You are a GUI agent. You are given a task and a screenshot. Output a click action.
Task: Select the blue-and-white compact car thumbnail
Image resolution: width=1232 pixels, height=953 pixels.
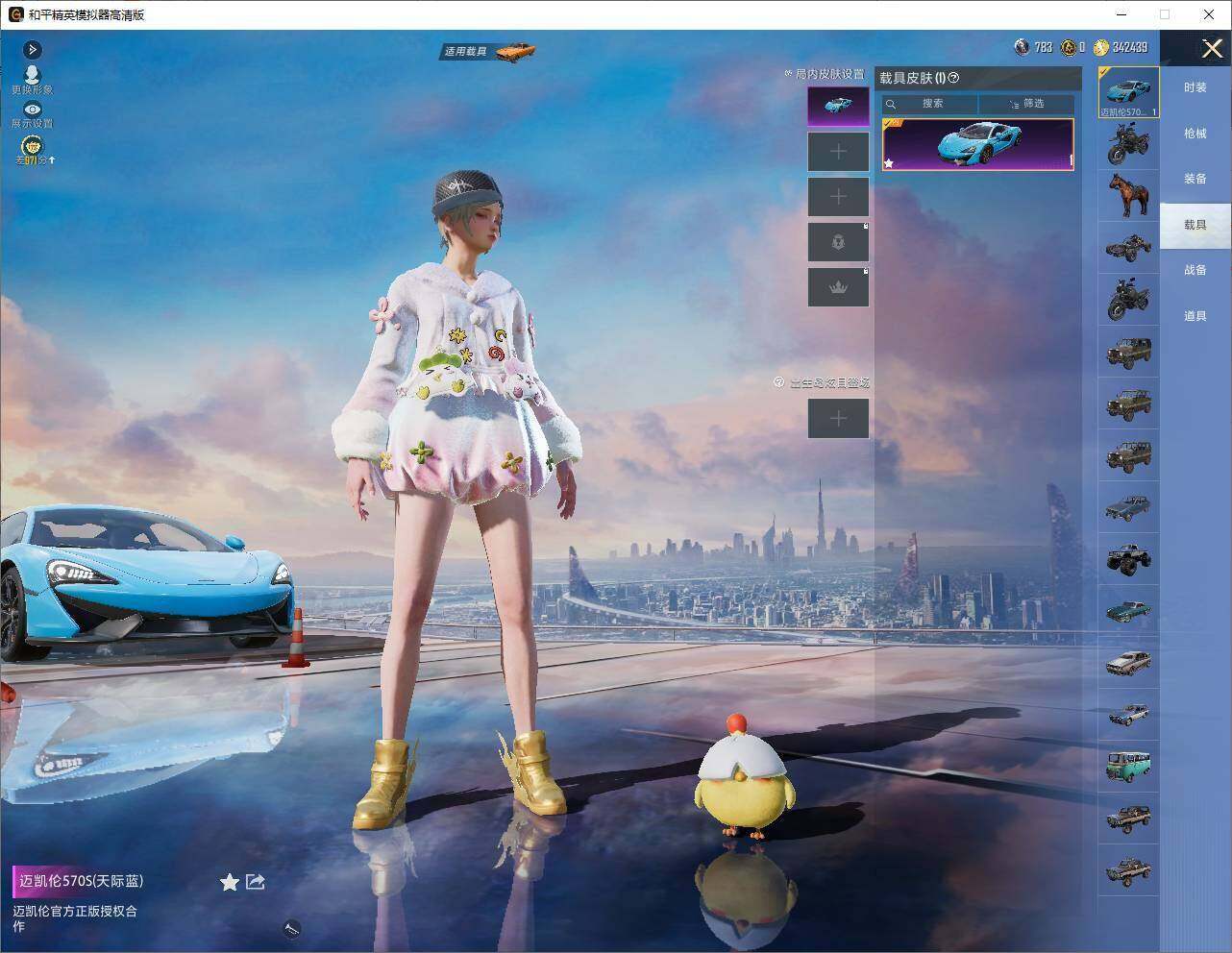pos(1128,714)
